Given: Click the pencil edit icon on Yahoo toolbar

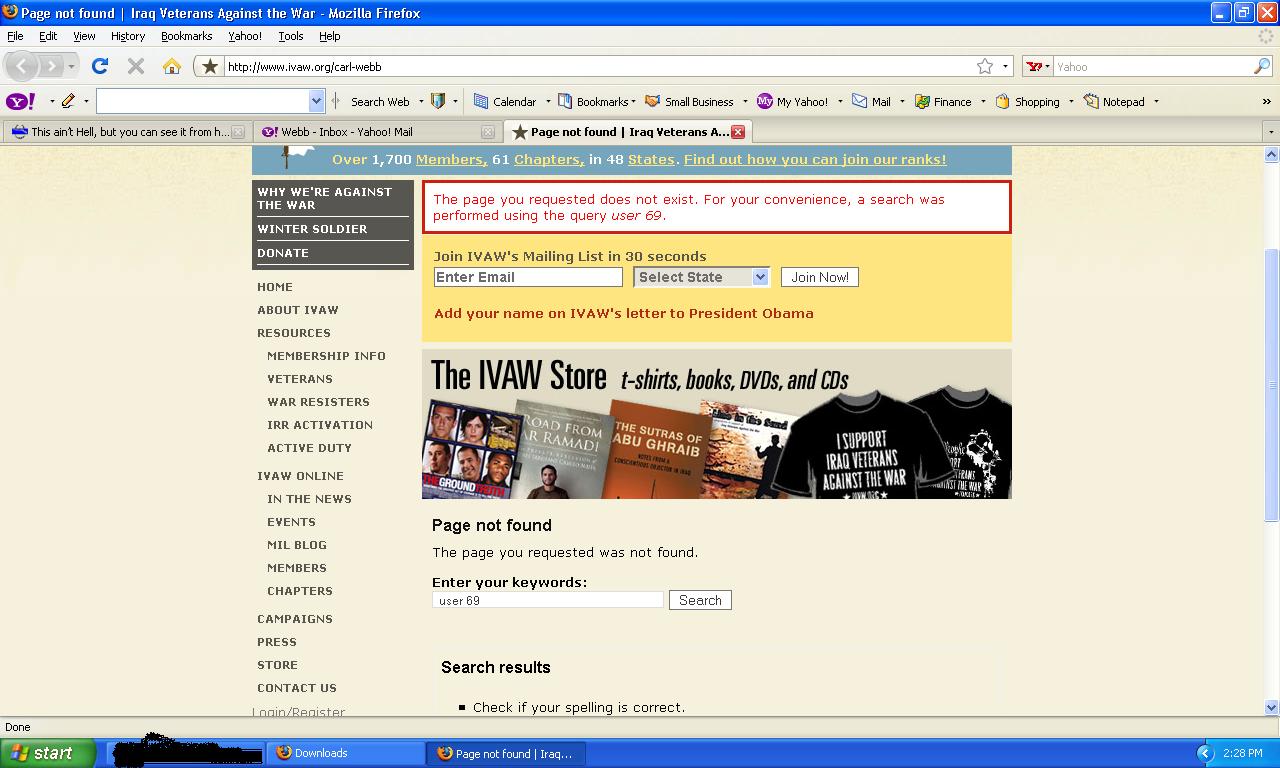Looking at the screenshot, I should (70, 101).
